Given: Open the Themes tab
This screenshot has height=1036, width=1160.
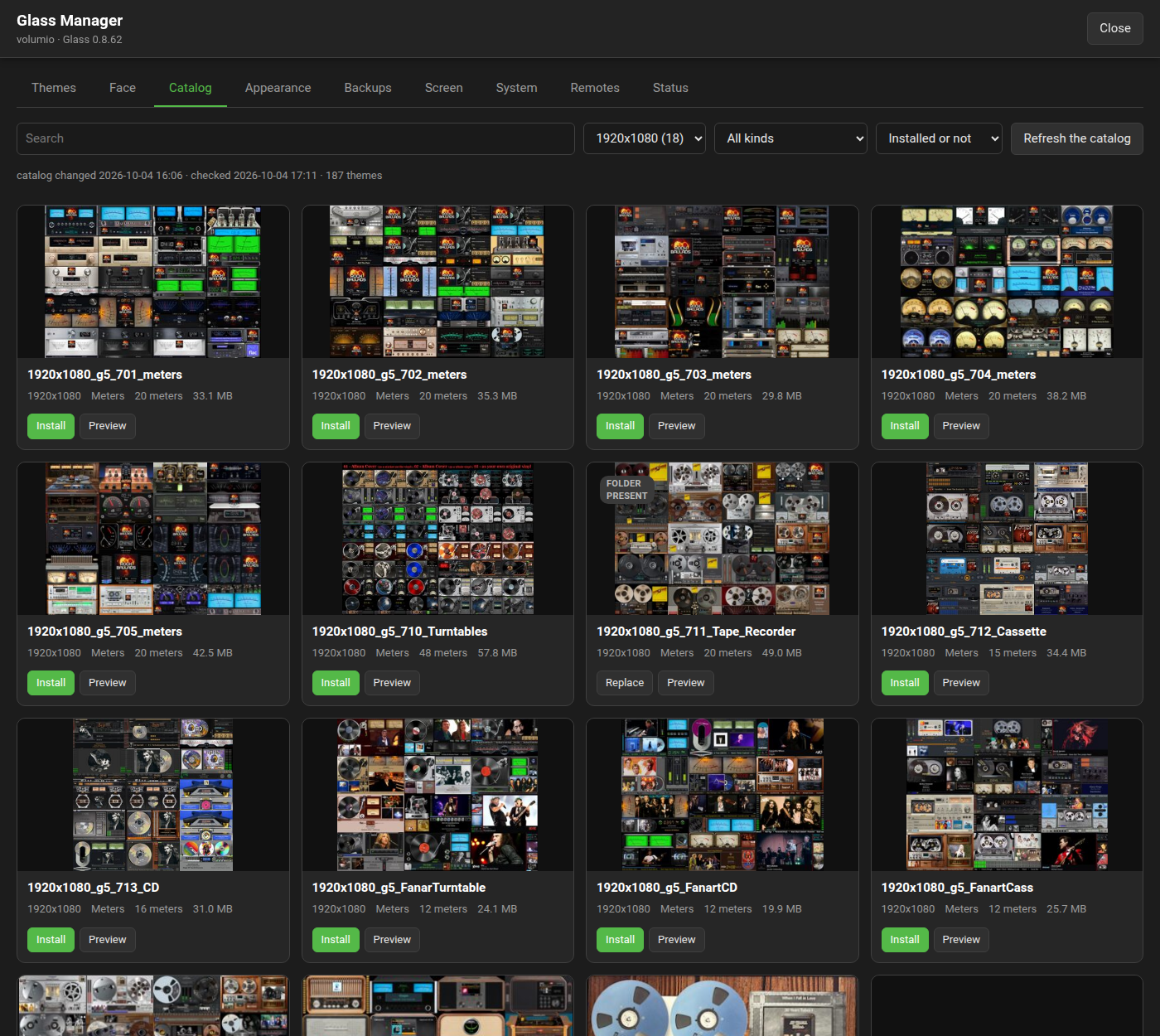Looking at the screenshot, I should tap(54, 88).
